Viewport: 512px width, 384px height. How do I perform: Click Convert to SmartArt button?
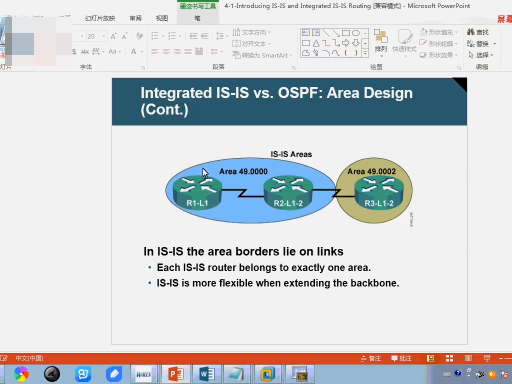262,55
